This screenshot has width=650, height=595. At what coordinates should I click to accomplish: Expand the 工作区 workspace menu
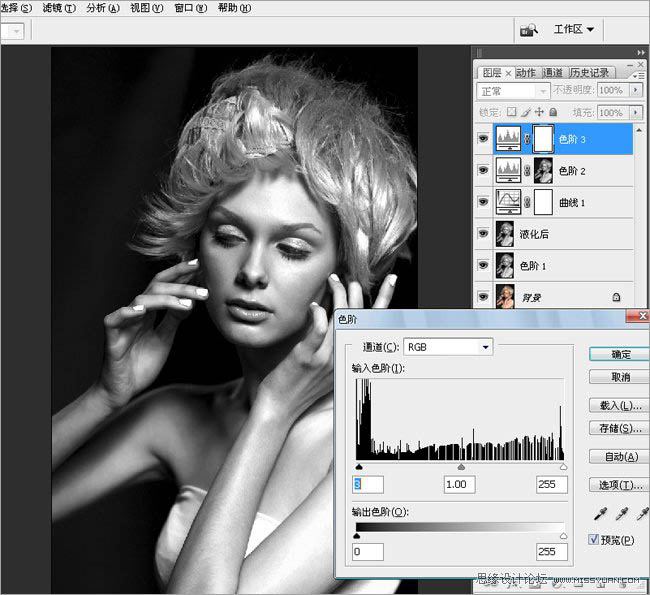click(x=575, y=30)
